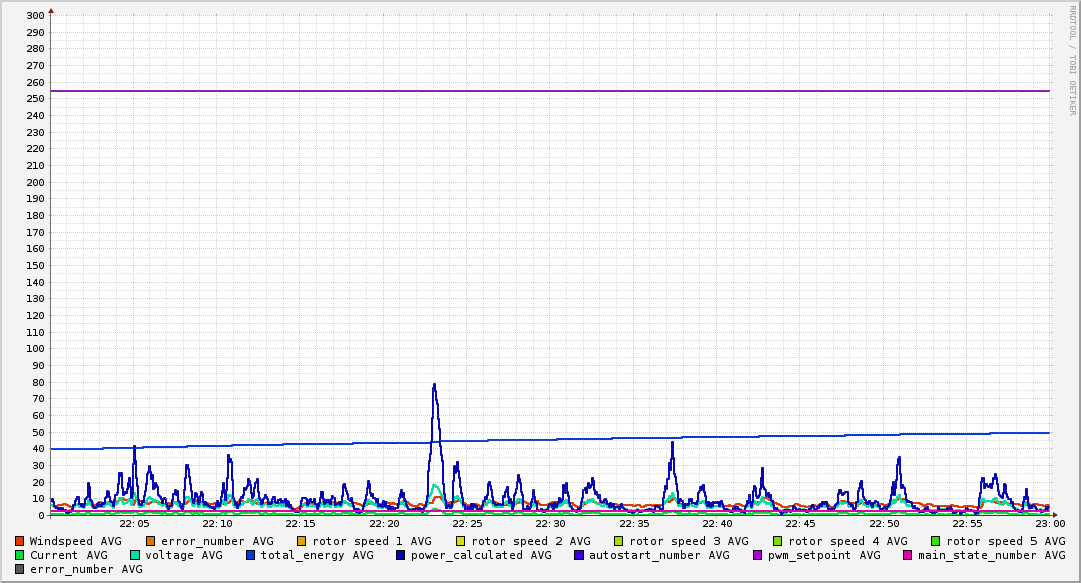Image resolution: width=1081 pixels, height=583 pixels.
Task: Click the total_energy AVG legend label
Action: point(317,555)
